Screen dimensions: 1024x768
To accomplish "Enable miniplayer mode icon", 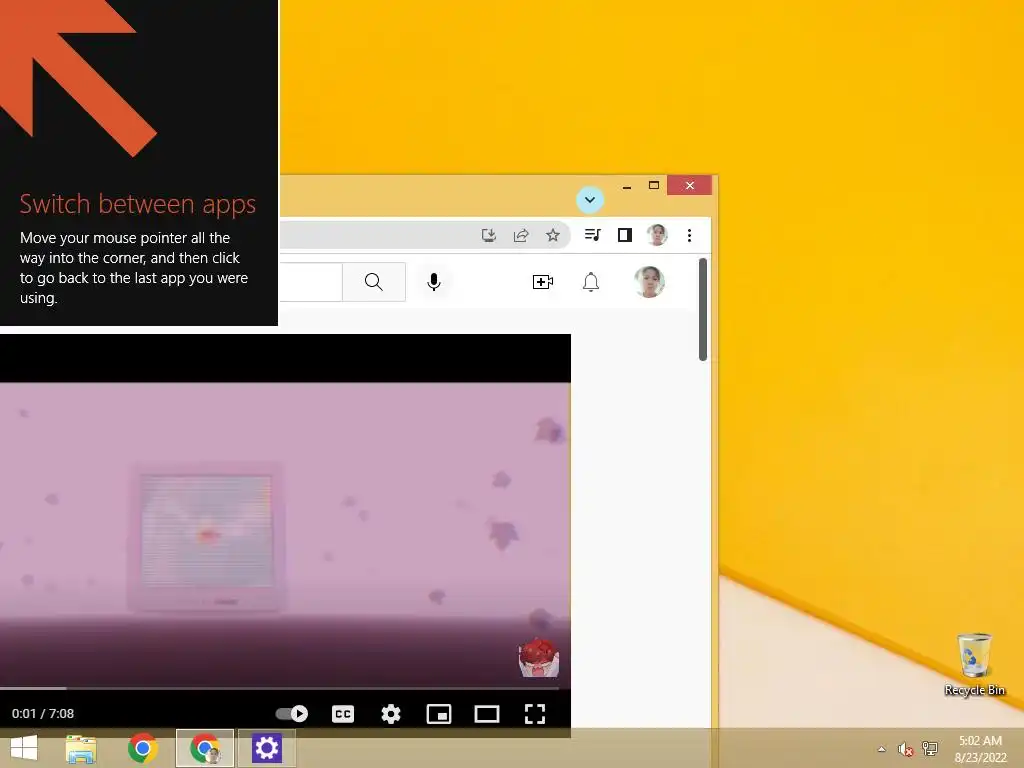I will pos(439,714).
